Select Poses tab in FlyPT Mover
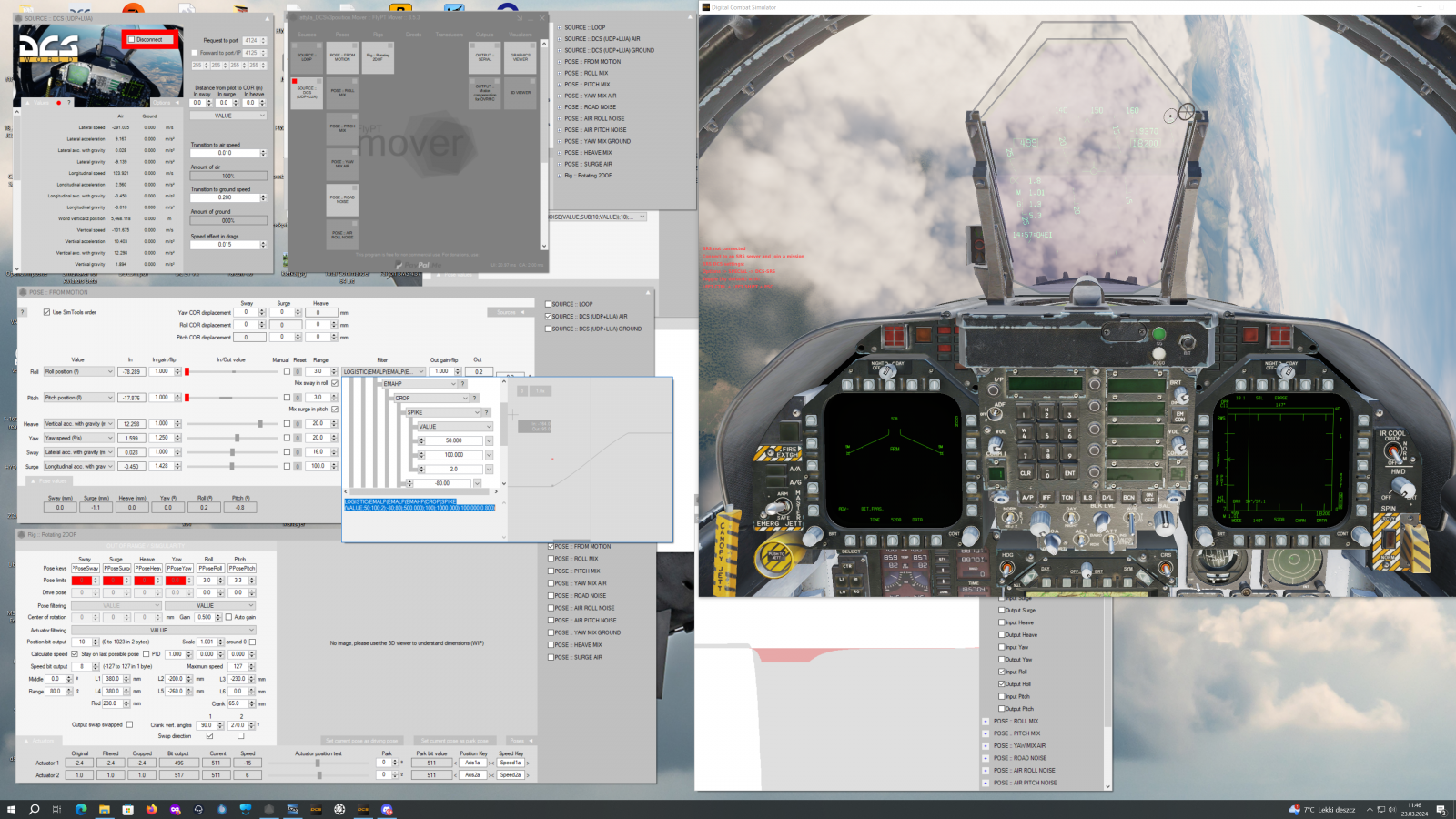This screenshot has width=1456, height=819. pyautogui.click(x=342, y=35)
